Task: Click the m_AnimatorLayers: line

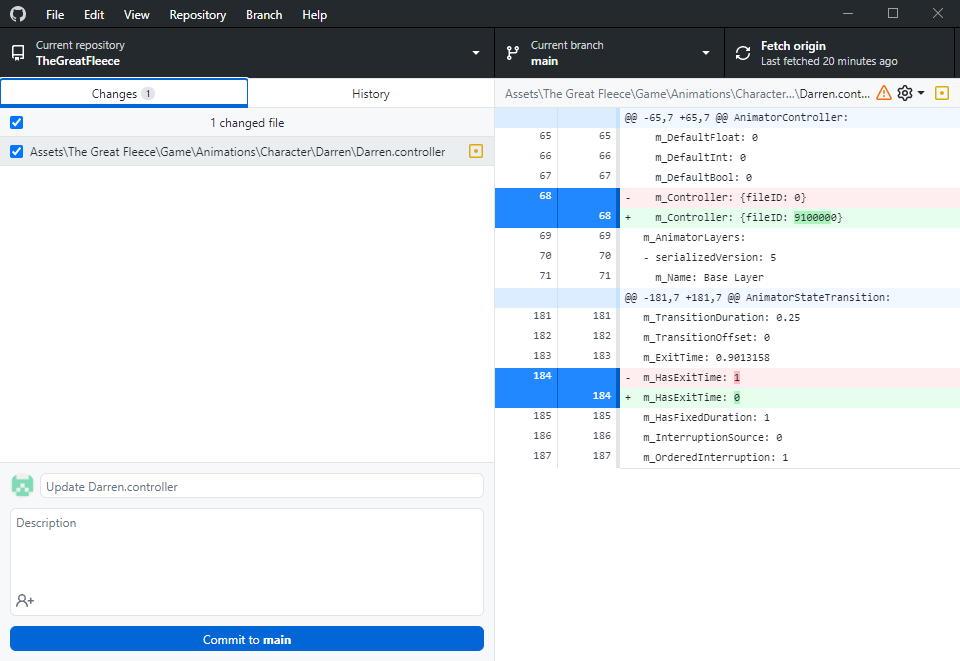Action: pyautogui.click(x=790, y=237)
